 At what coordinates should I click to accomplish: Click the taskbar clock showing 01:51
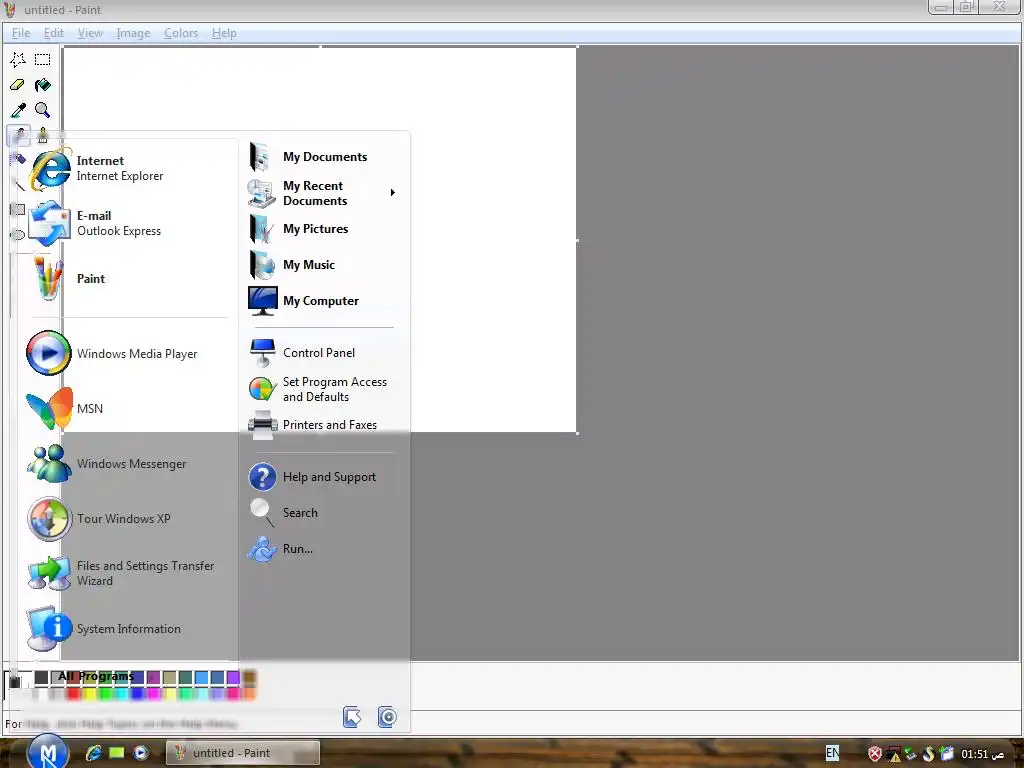pyautogui.click(x=984, y=754)
